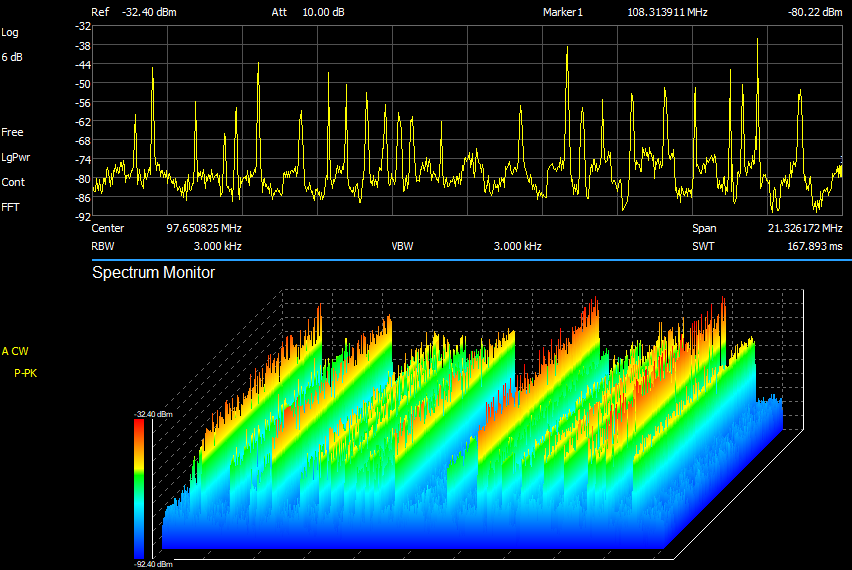Viewport: 852px width, 570px height.
Task: Click the tallest spectrum peak near -36 dBm
Action: [x=757, y=40]
